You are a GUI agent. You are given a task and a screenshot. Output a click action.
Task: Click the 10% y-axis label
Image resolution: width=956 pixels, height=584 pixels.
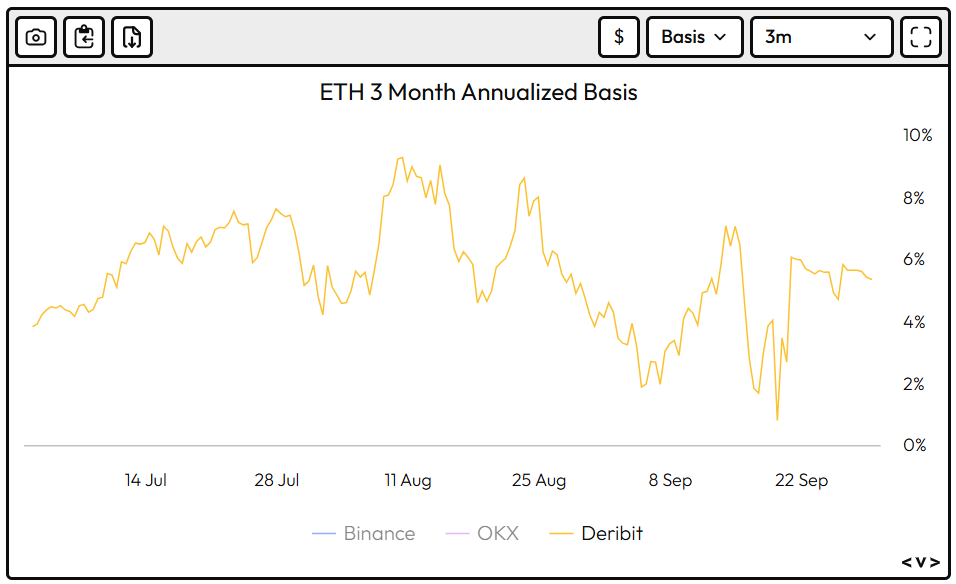click(917, 135)
